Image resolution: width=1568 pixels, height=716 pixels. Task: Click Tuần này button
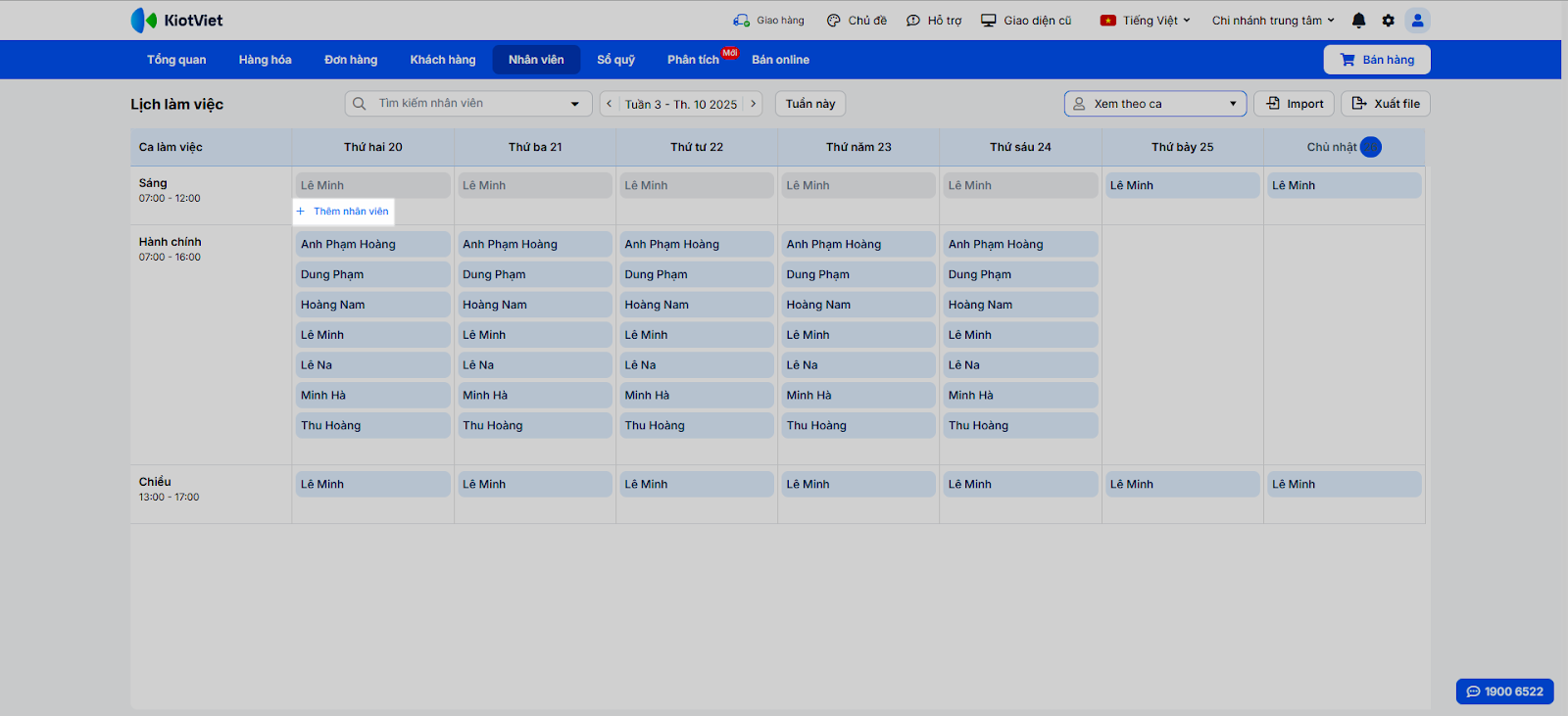(810, 104)
